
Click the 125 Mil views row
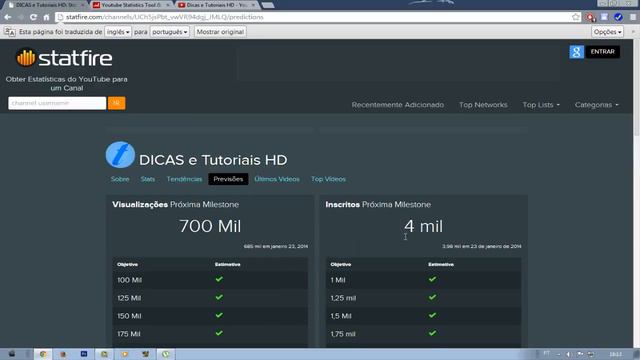point(210,298)
